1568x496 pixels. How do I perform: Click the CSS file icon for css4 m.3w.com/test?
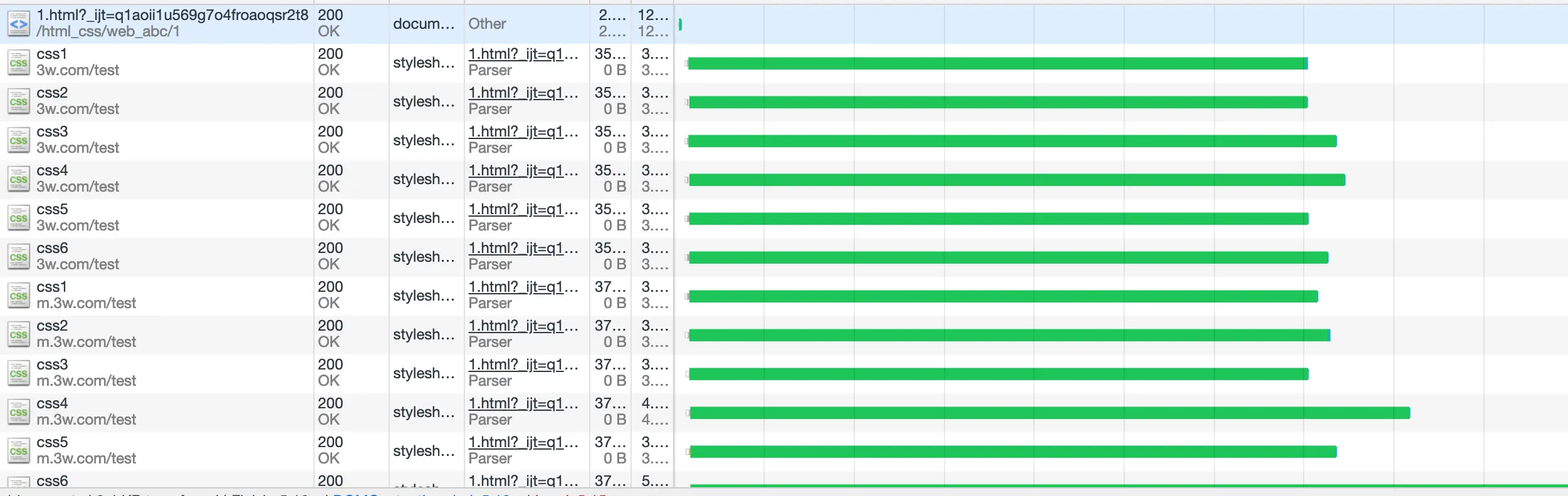click(x=18, y=412)
